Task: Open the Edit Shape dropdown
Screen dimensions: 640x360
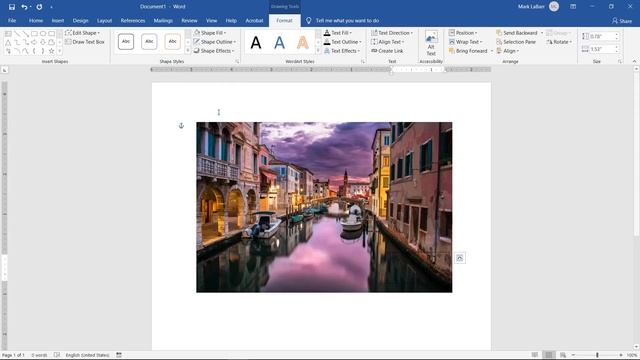Action: (x=82, y=33)
